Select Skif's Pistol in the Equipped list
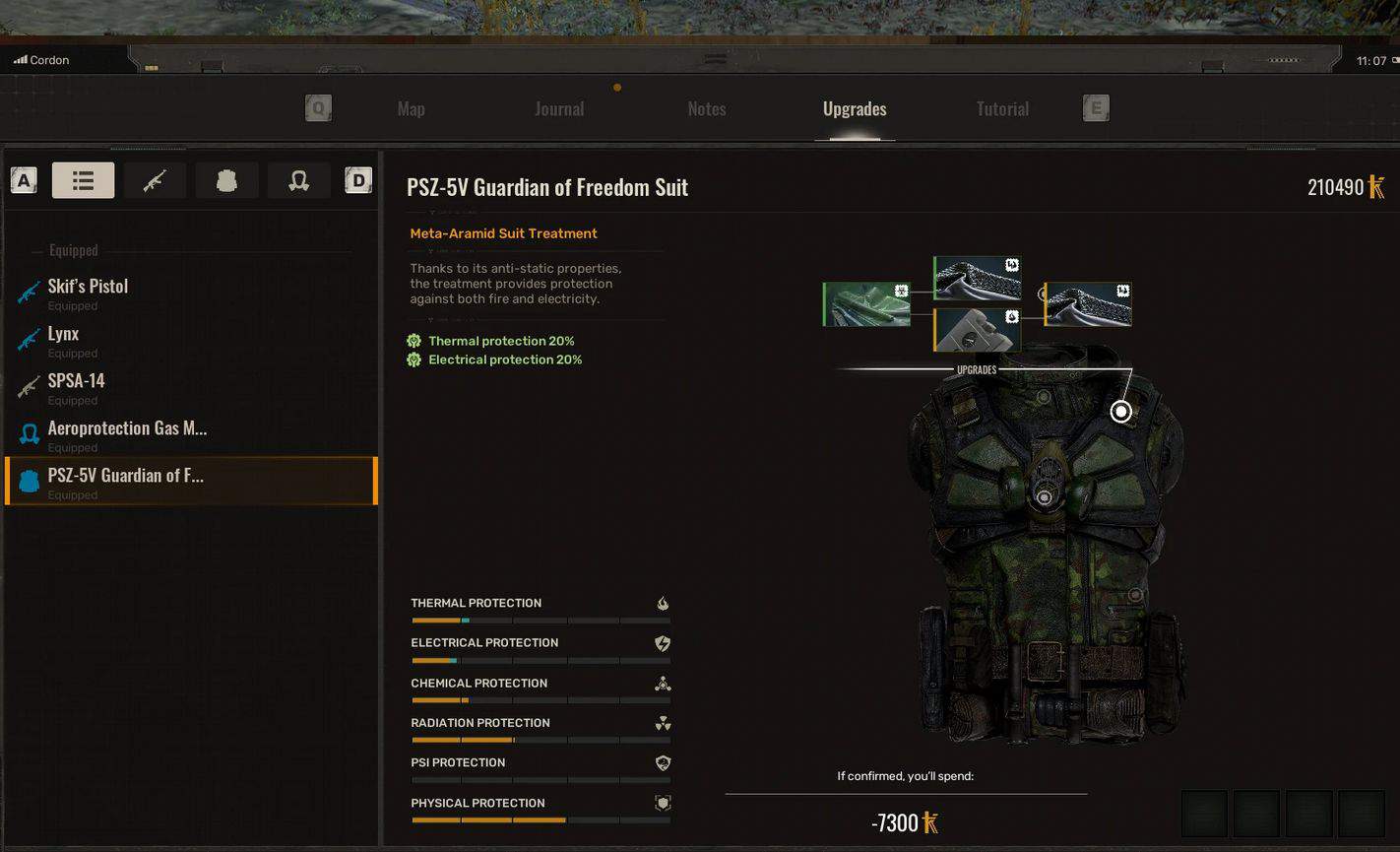This screenshot has width=1400, height=852. tap(88, 286)
